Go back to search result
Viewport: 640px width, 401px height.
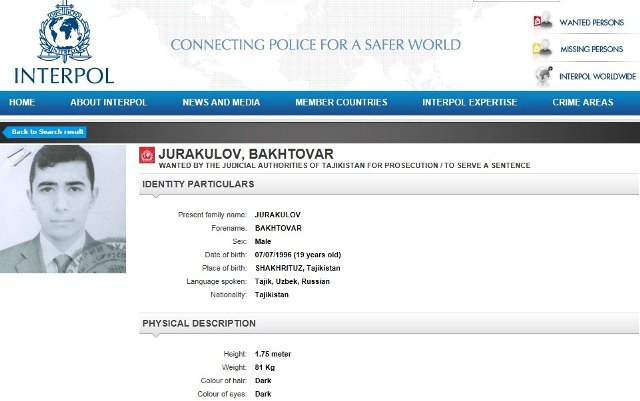[44, 132]
